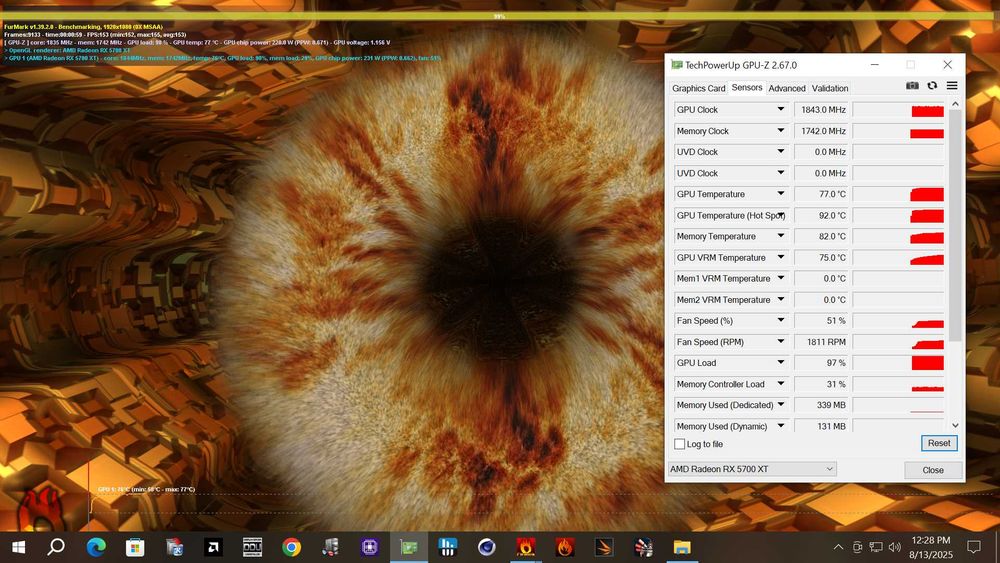The height and width of the screenshot is (563, 1000).
Task: Click the Windows search magnifier icon
Action: tap(57, 546)
